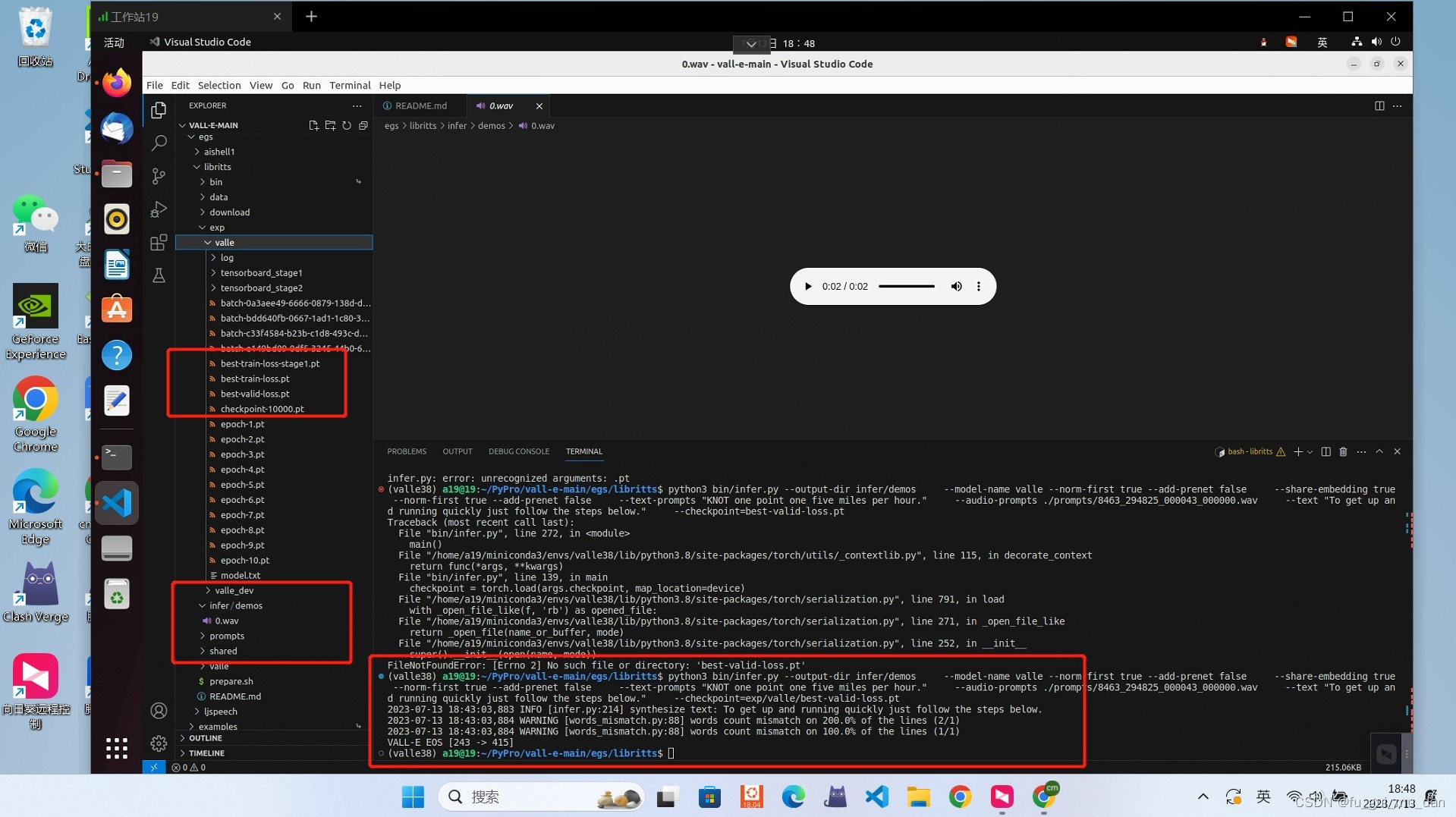Viewport: 1456px width, 817px height.
Task: Switch to OUTPUT panel tab
Action: pos(458,452)
